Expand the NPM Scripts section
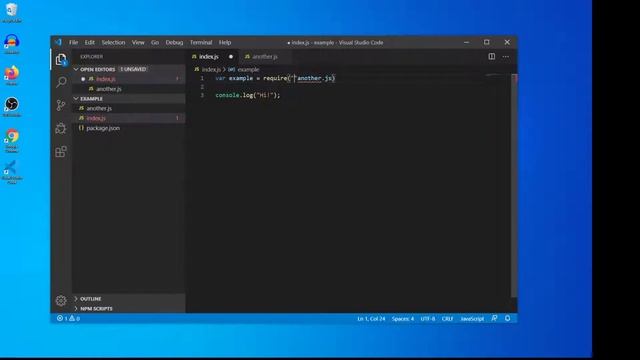The height and width of the screenshot is (360, 640). coord(129,309)
